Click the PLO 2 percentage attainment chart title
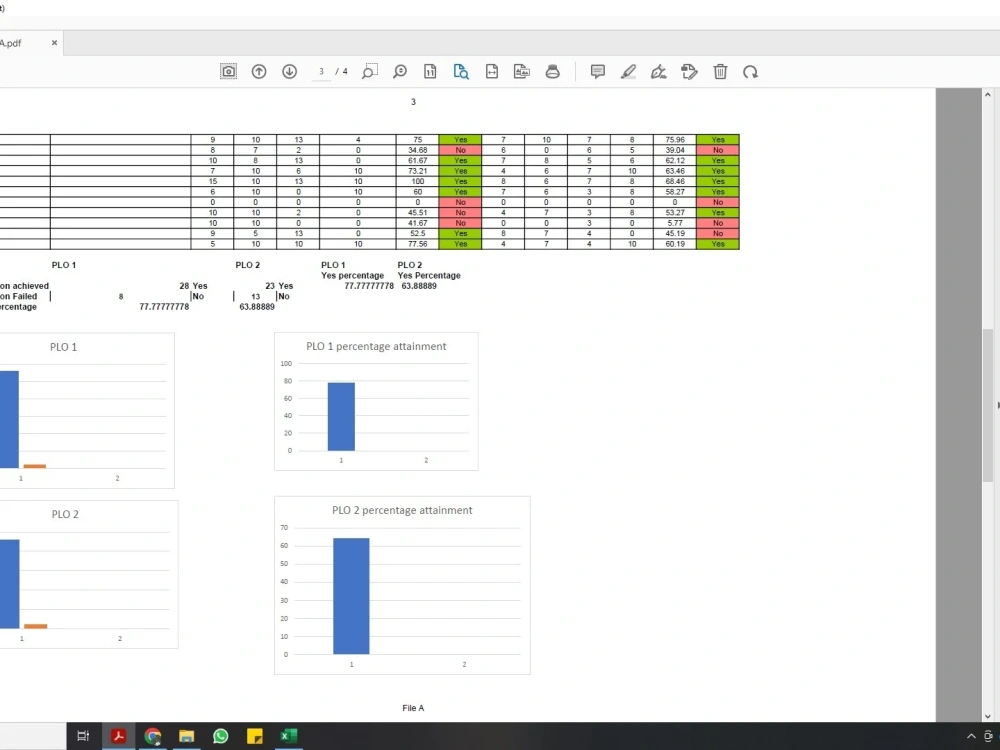 [402, 510]
